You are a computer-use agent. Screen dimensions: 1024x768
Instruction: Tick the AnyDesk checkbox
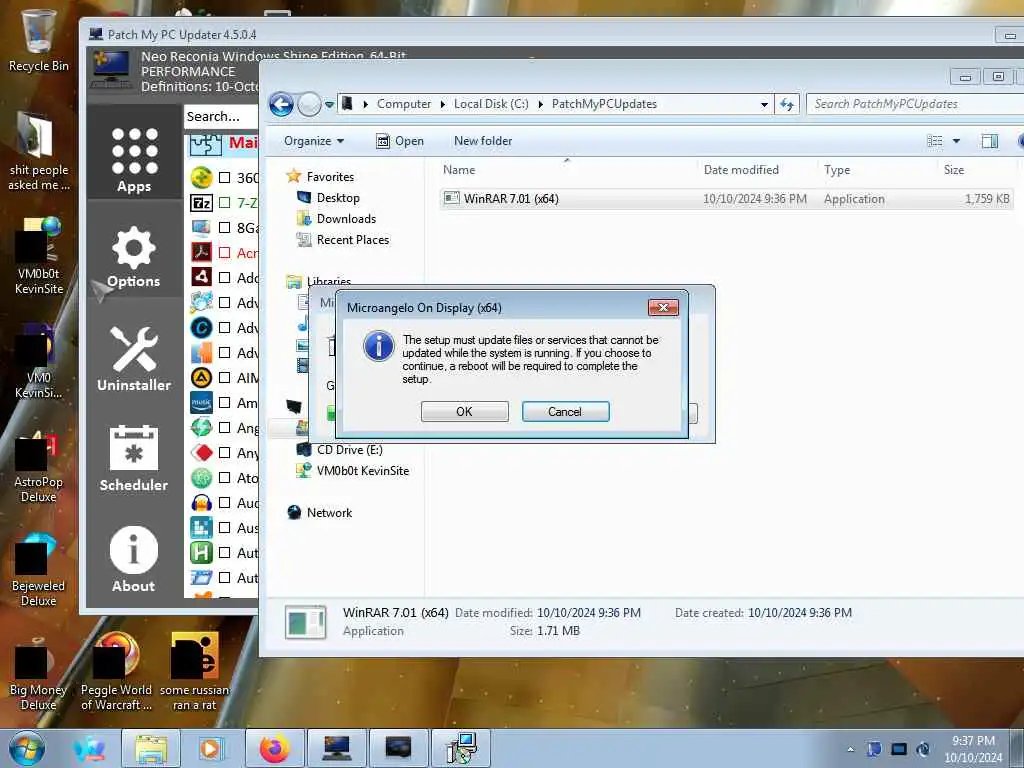(x=225, y=453)
